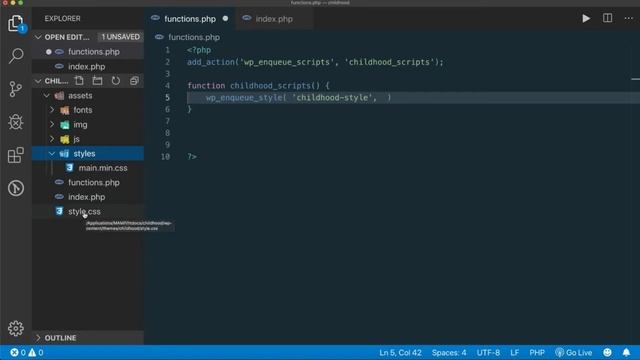Open the Manage gear settings icon

pos(16,328)
